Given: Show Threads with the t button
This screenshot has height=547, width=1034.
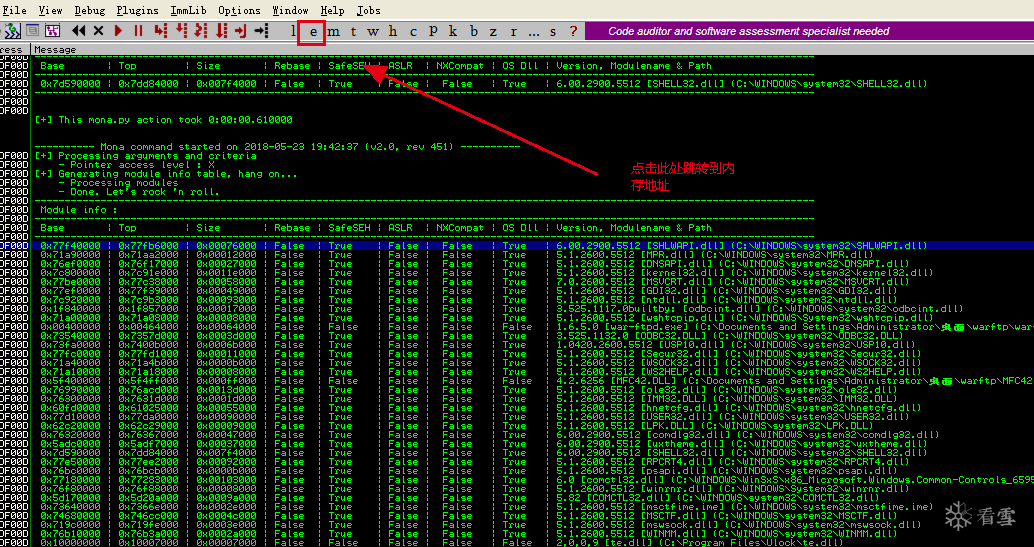Looking at the screenshot, I should 353,31.
